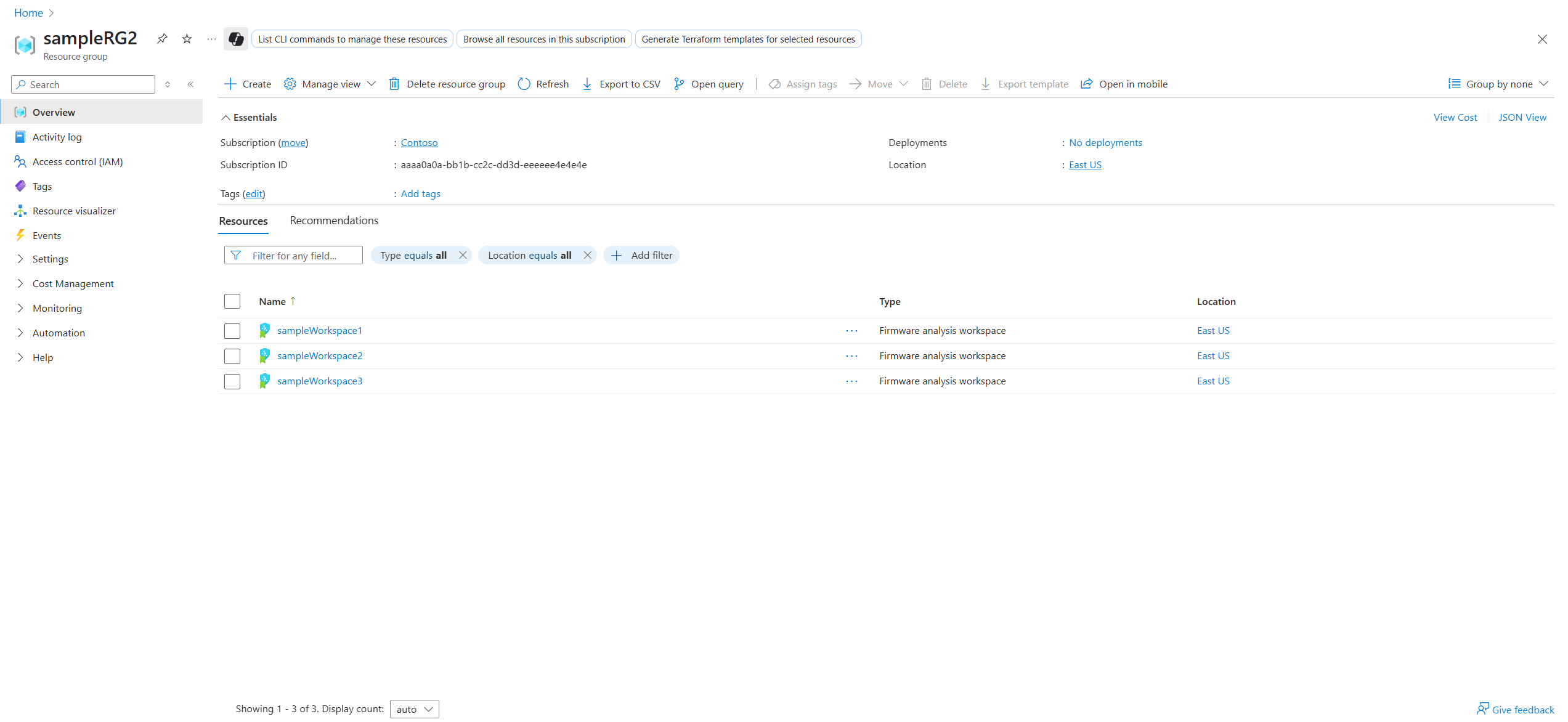1568x722 pixels.
Task: Refresh the resource list
Action: click(x=543, y=84)
